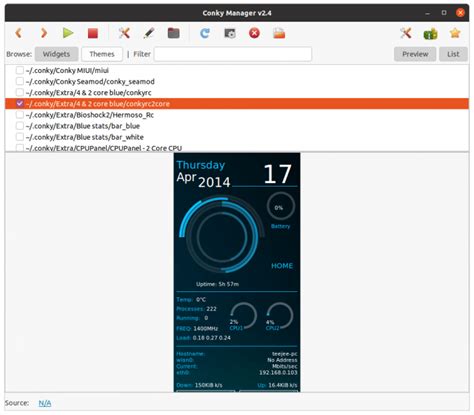This screenshot has height=415, width=474.
Task: Reload widget list with blue refresh icon
Action: 205,33
